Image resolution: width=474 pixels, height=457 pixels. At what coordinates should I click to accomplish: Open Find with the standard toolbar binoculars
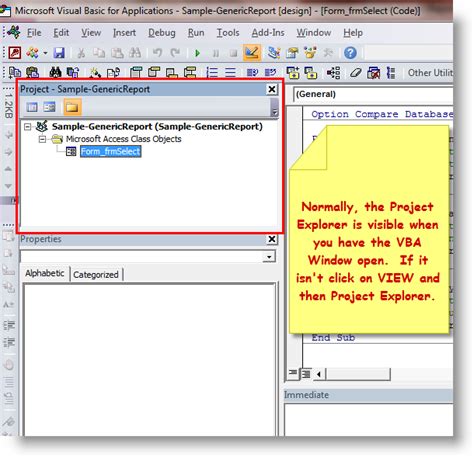coord(135,53)
